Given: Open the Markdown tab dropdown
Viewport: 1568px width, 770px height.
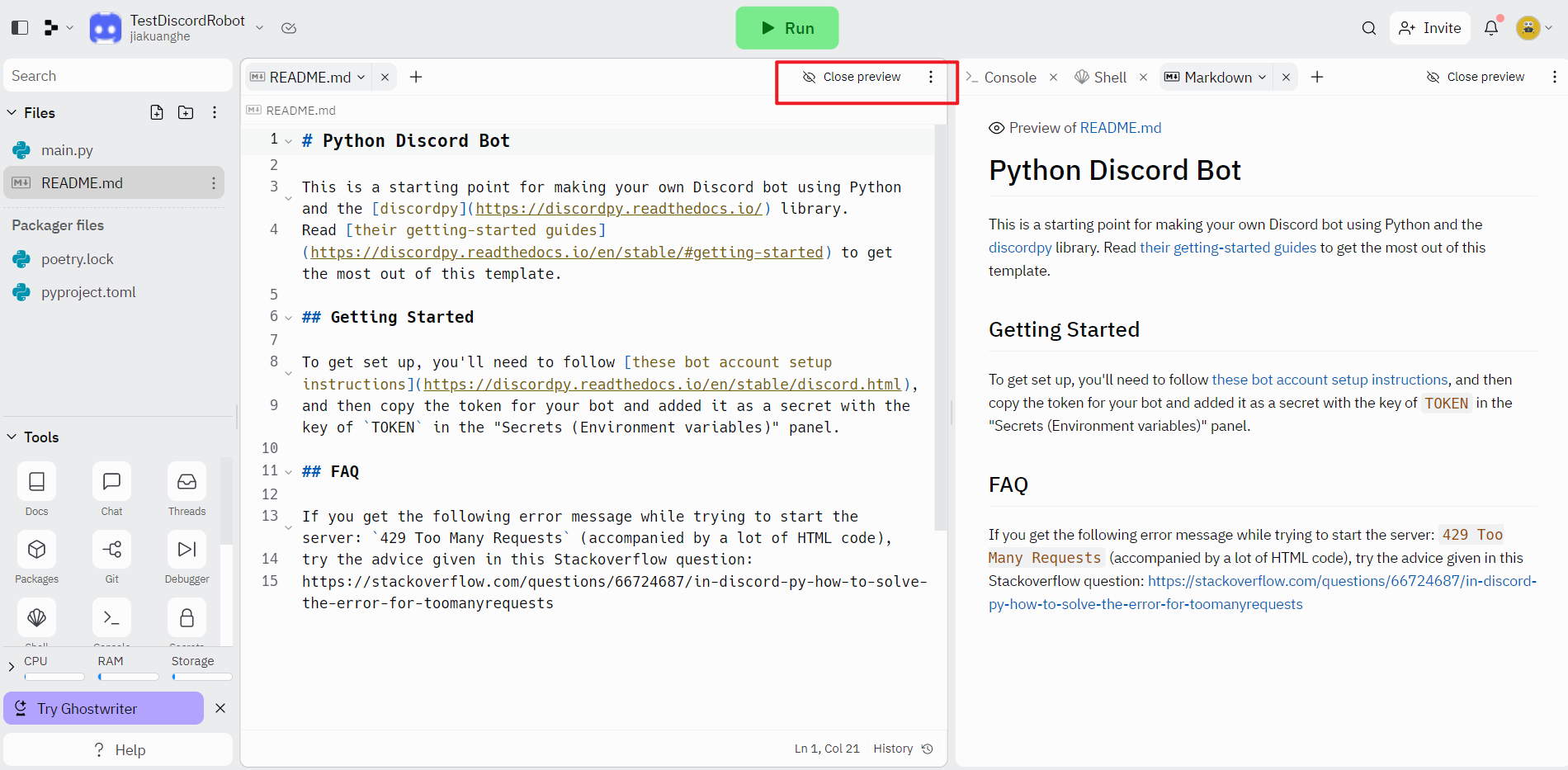Looking at the screenshot, I should tap(1262, 77).
